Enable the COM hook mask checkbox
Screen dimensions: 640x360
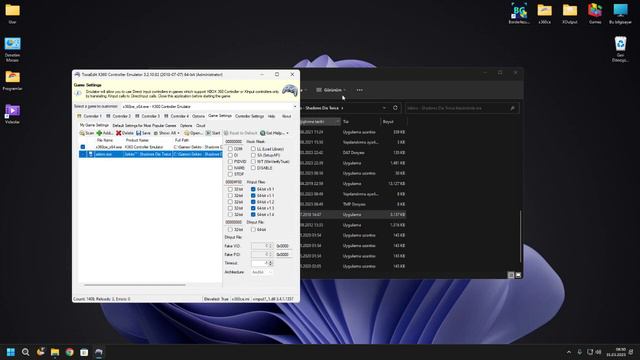click(230, 149)
